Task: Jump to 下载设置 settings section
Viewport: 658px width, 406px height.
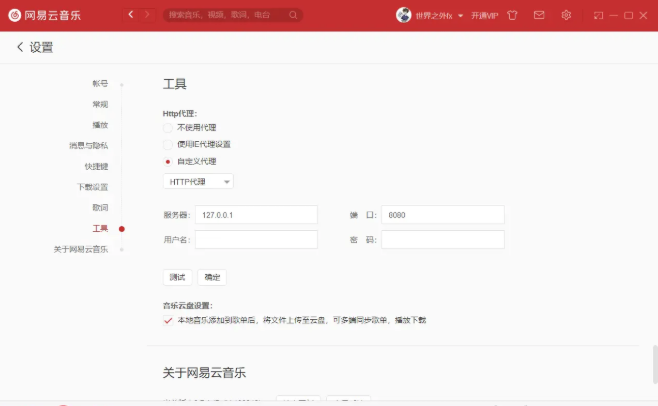Action: tap(93, 187)
